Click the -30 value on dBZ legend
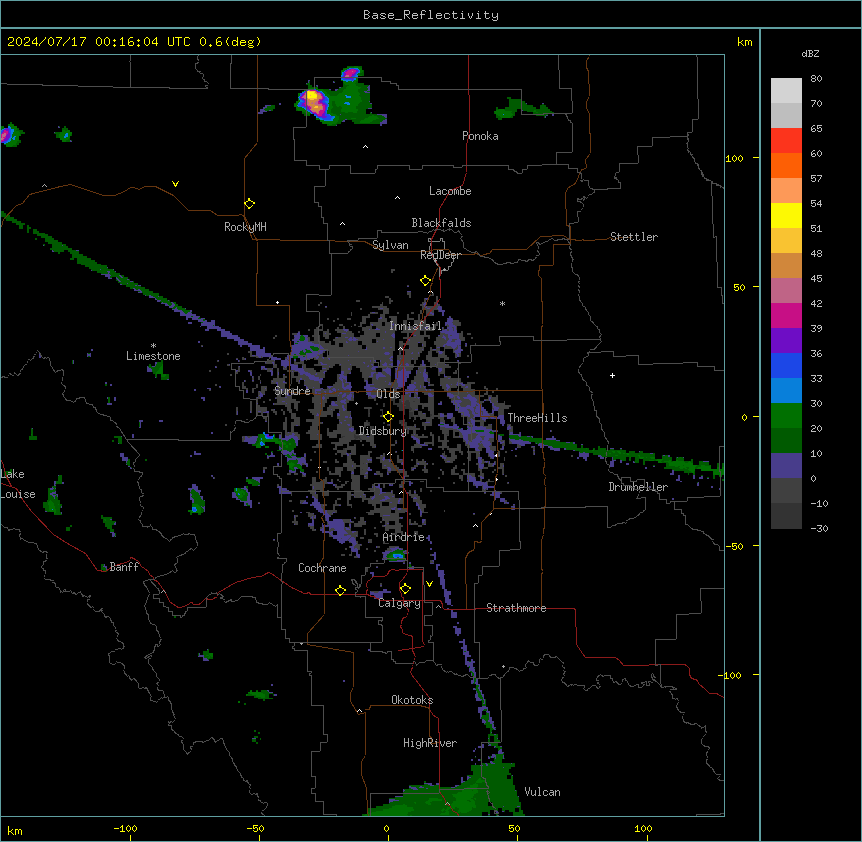Screen dimensions: 862x842 click(819, 528)
